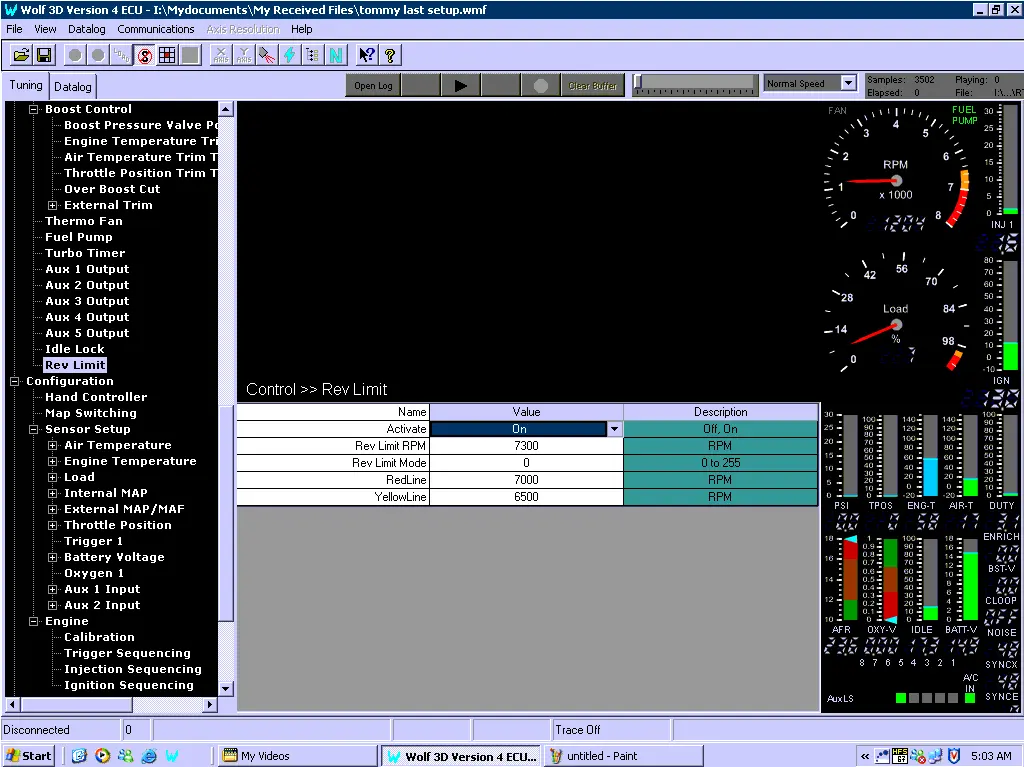Screen dimensions: 1024x767
Task: Open the Windows Start menu
Action: click(x=29, y=756)
